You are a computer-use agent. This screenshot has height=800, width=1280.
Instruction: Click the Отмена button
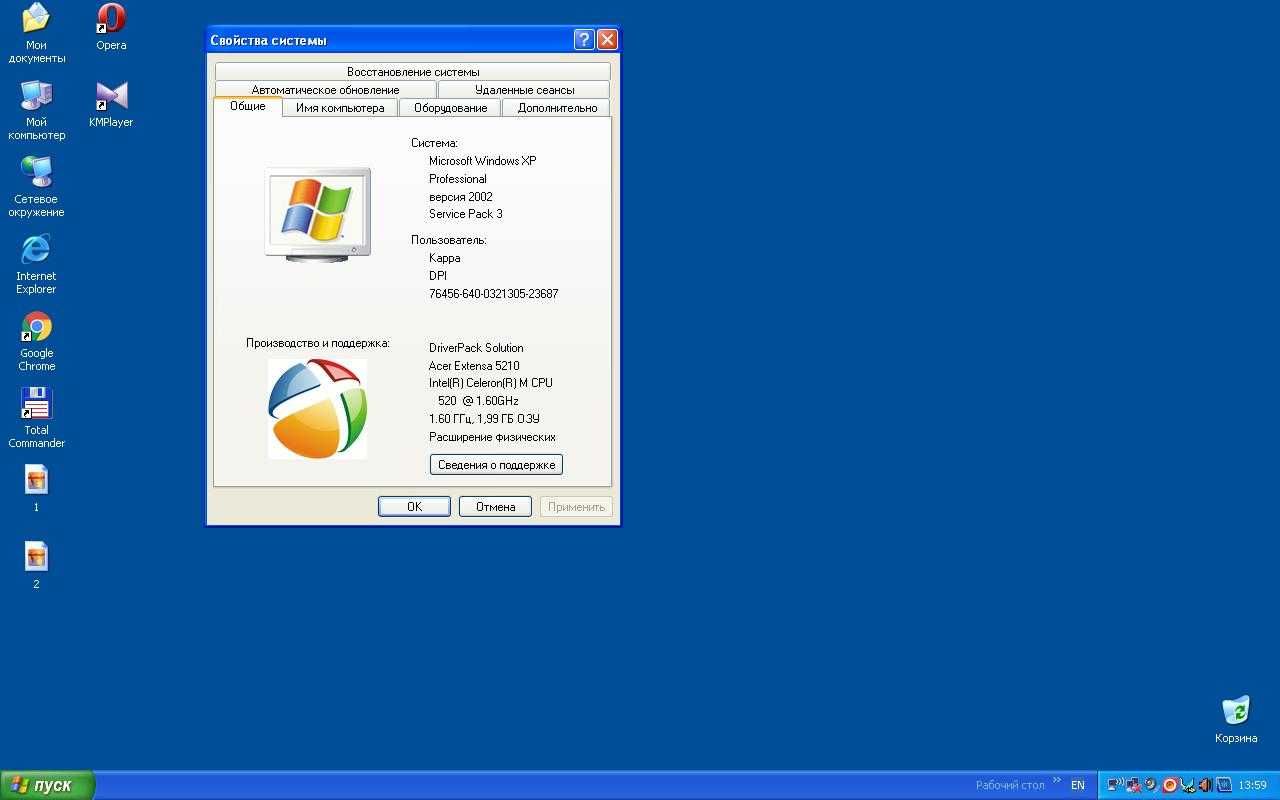495,507
